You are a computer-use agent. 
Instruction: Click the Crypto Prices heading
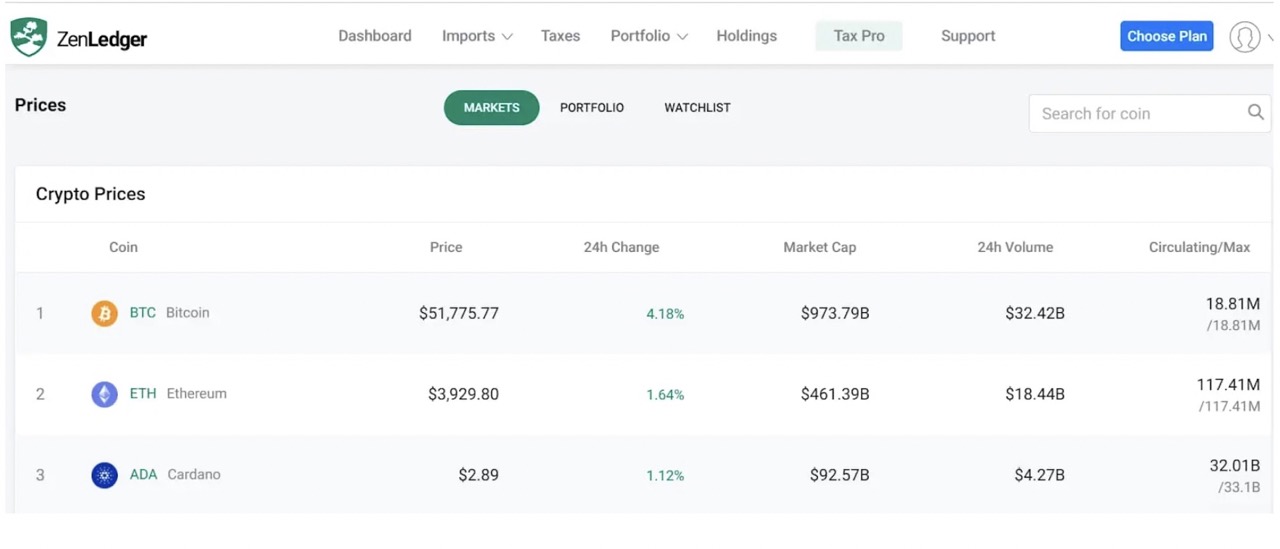tap(91, 195)
